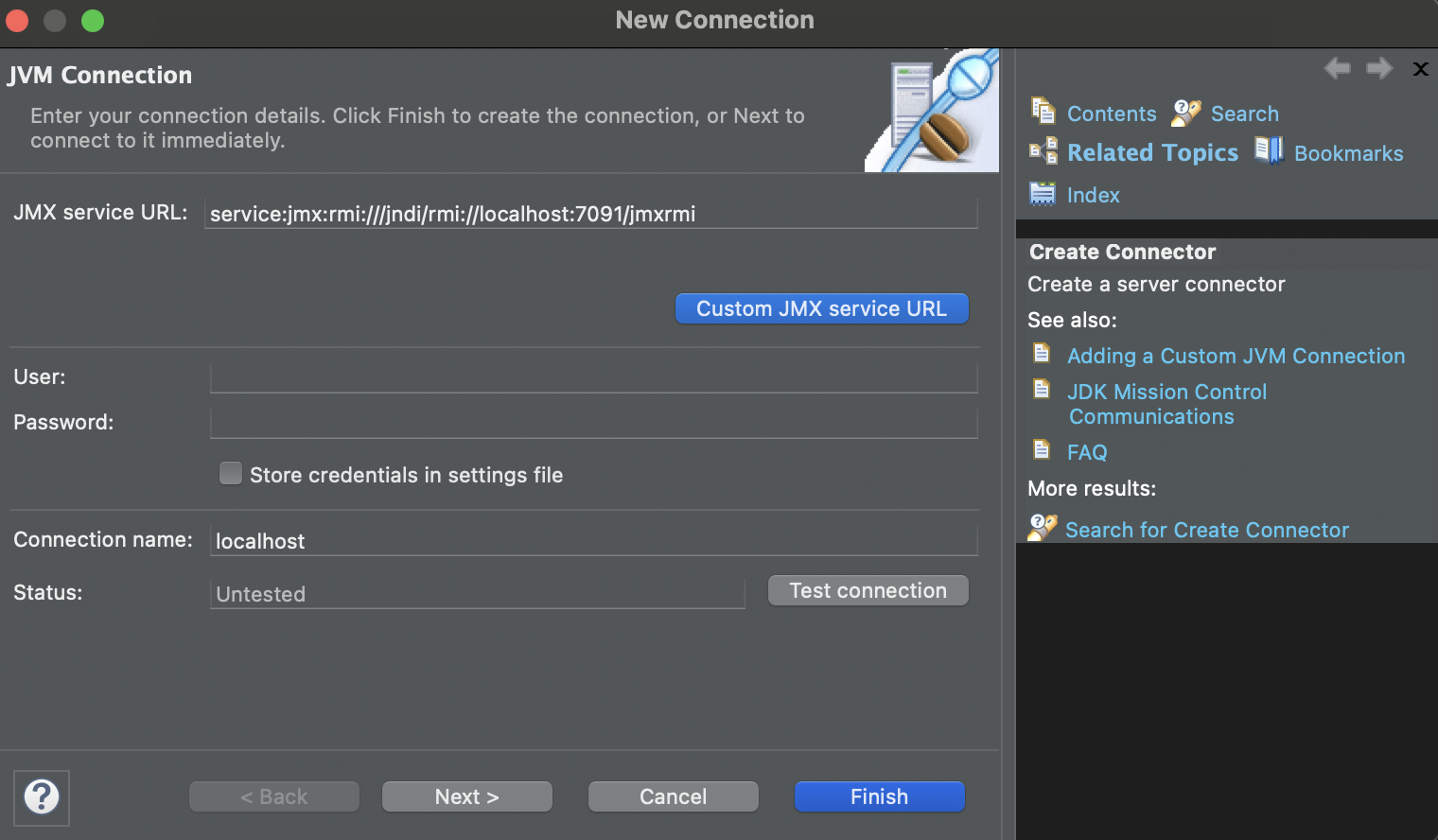Viewport: 1438px width, 840px height.
Task: Click the Index icon
Action: 1042,194
